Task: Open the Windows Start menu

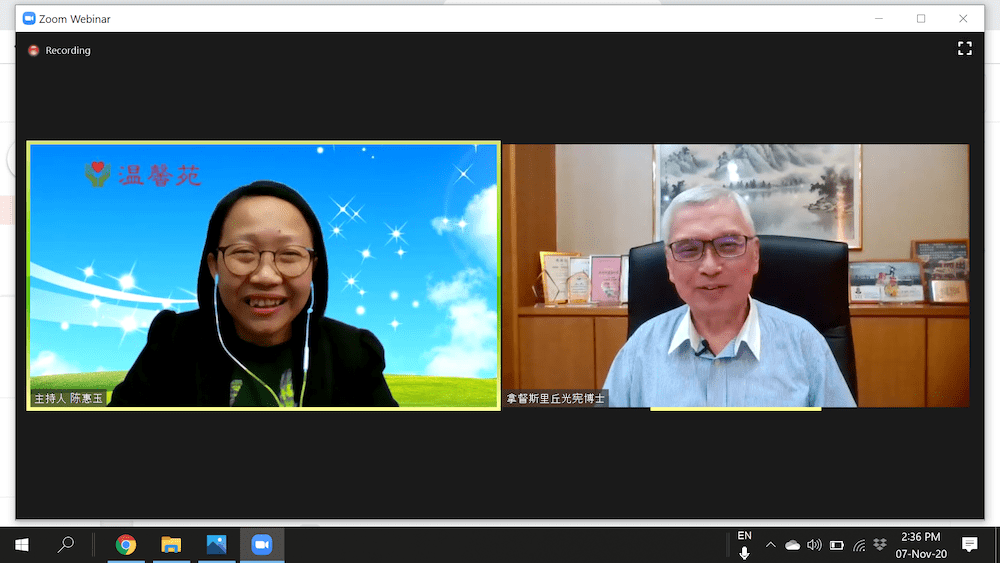Action: pos(21,545)
